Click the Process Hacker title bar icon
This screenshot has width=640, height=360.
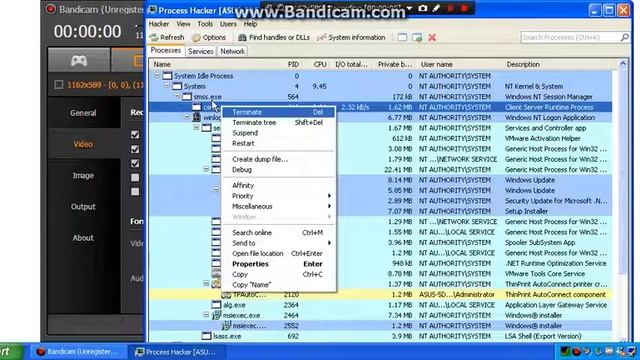[152, 10]
